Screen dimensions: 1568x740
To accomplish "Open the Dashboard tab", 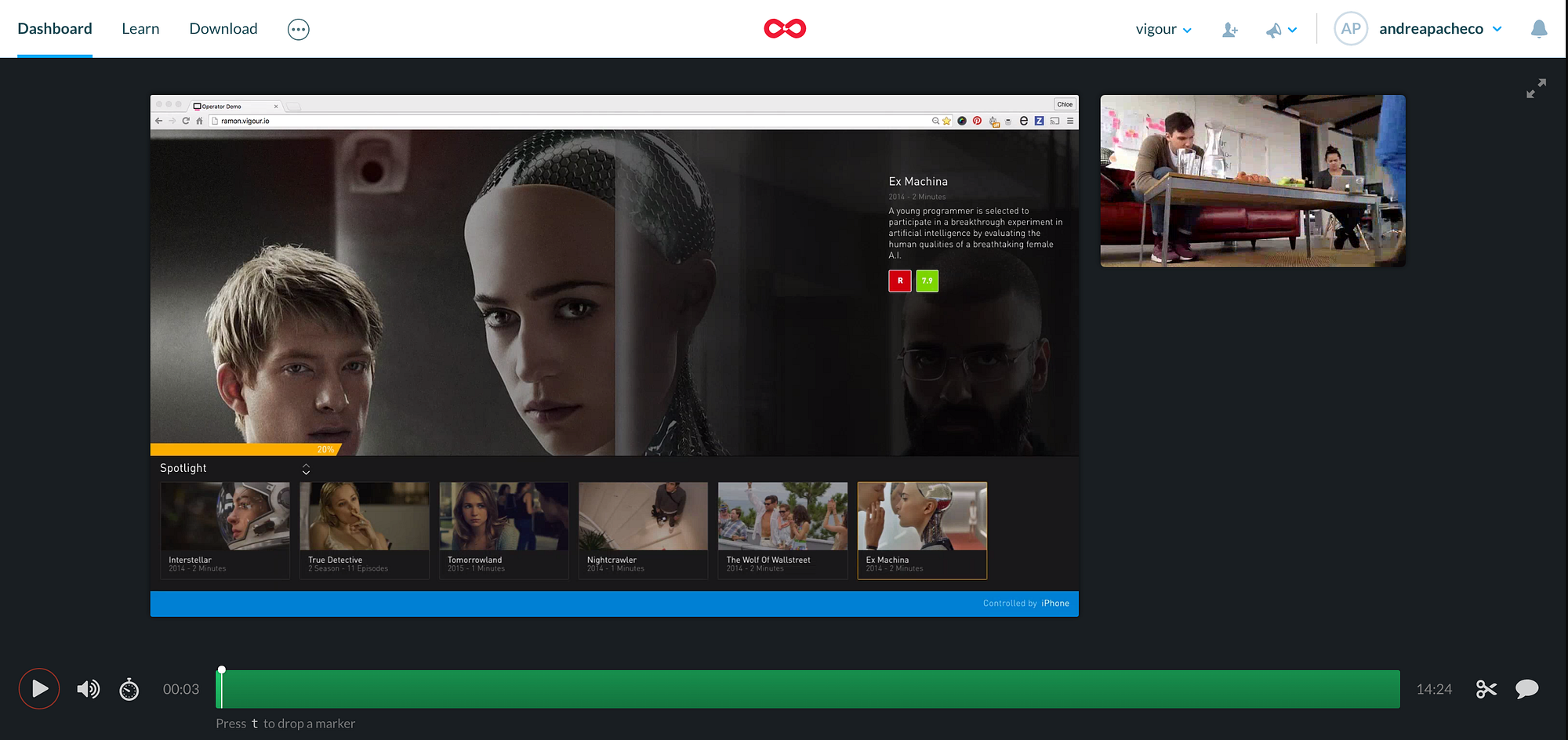I will pyautogui.click(x=55, y=29).
